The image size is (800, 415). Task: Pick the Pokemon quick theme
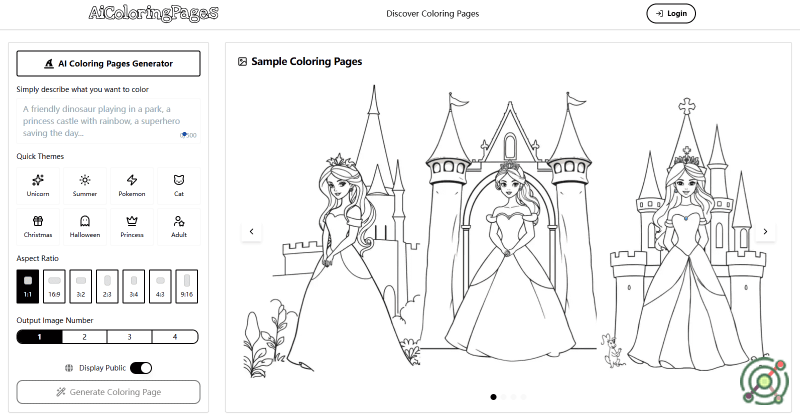point(132,185)
